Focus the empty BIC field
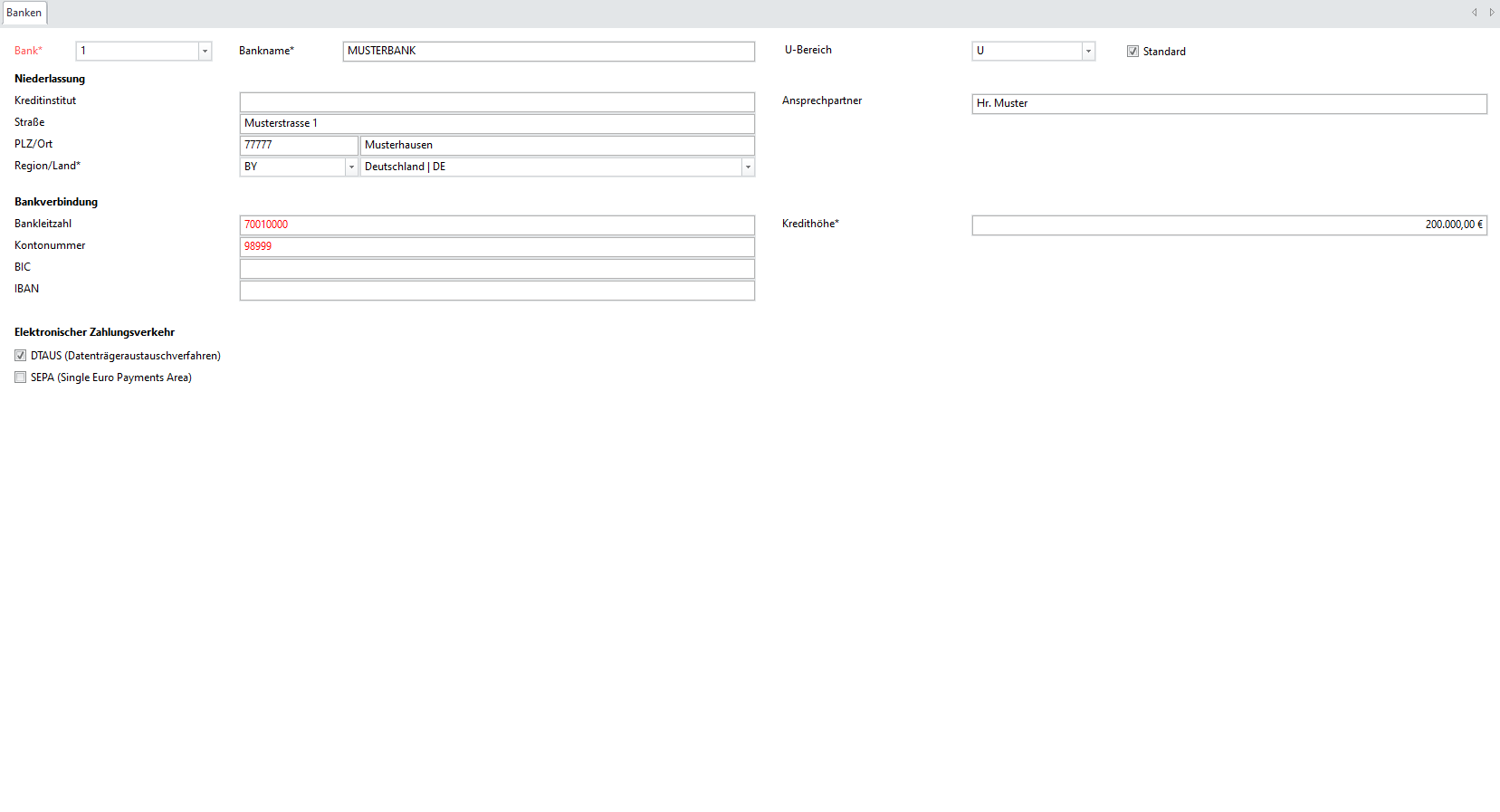 pos(496,269)
